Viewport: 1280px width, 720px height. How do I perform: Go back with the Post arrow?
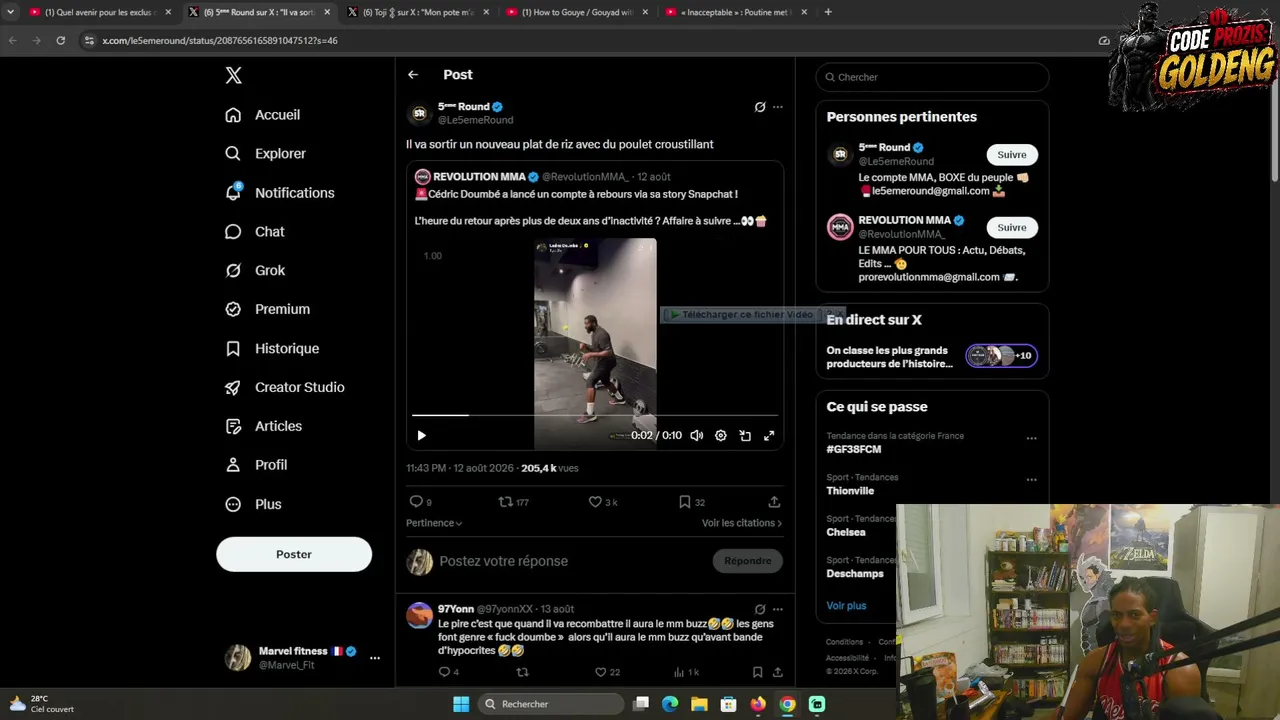[413, 75]
